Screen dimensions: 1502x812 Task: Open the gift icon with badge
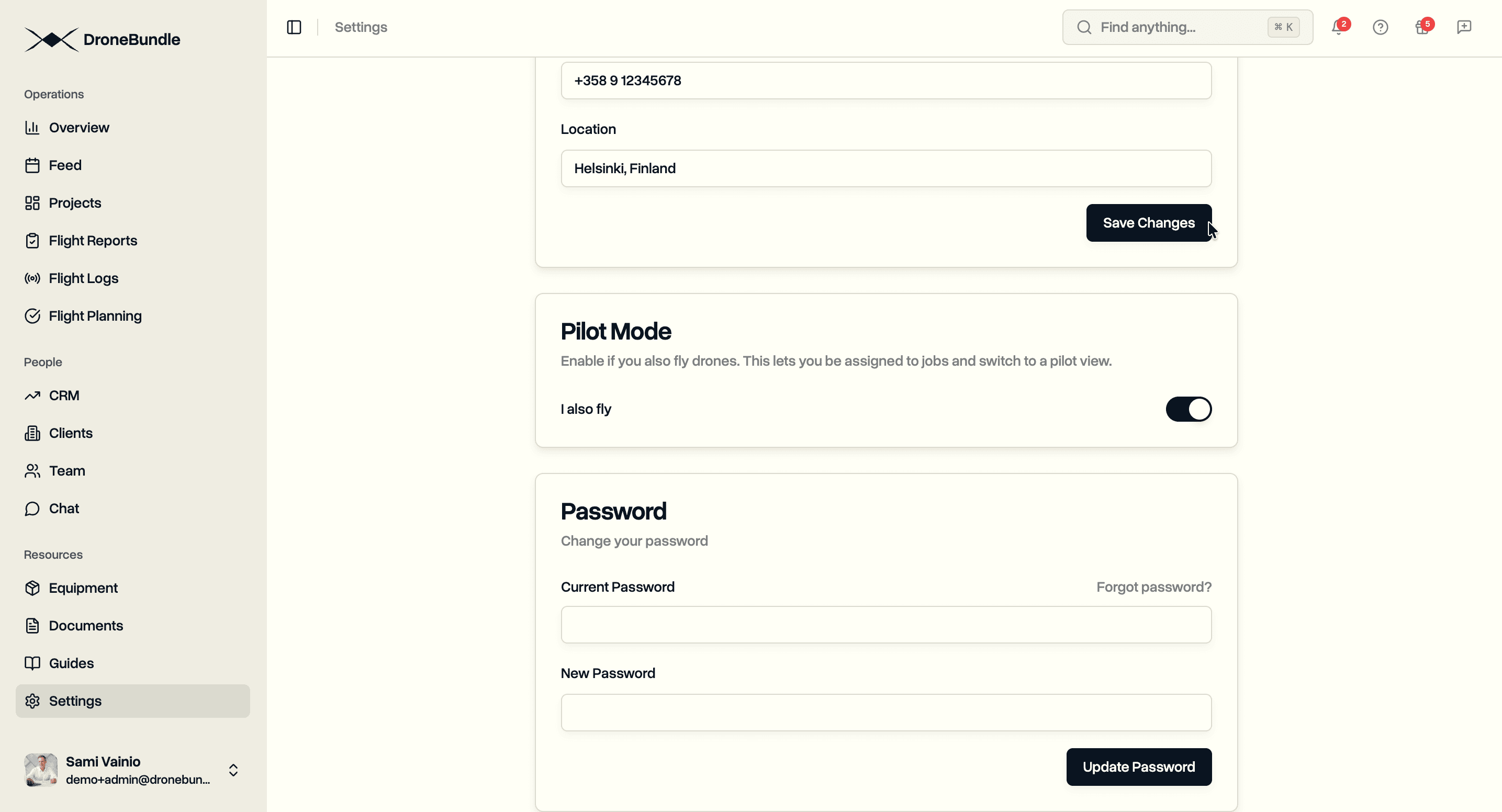pyautogui.click(x=1422, y=27)
